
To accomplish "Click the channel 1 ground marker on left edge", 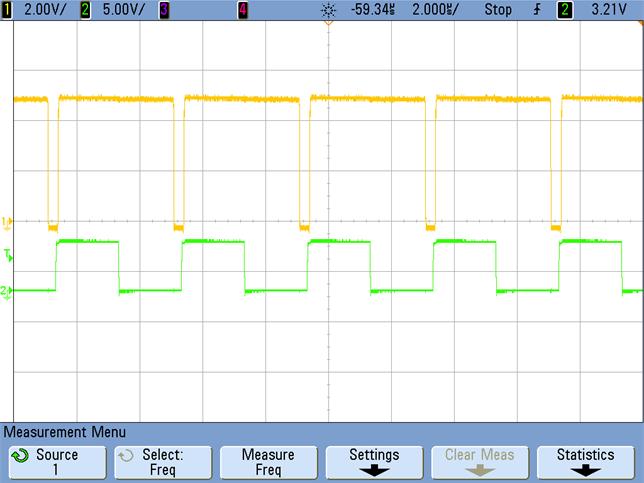I will (6, 221).
